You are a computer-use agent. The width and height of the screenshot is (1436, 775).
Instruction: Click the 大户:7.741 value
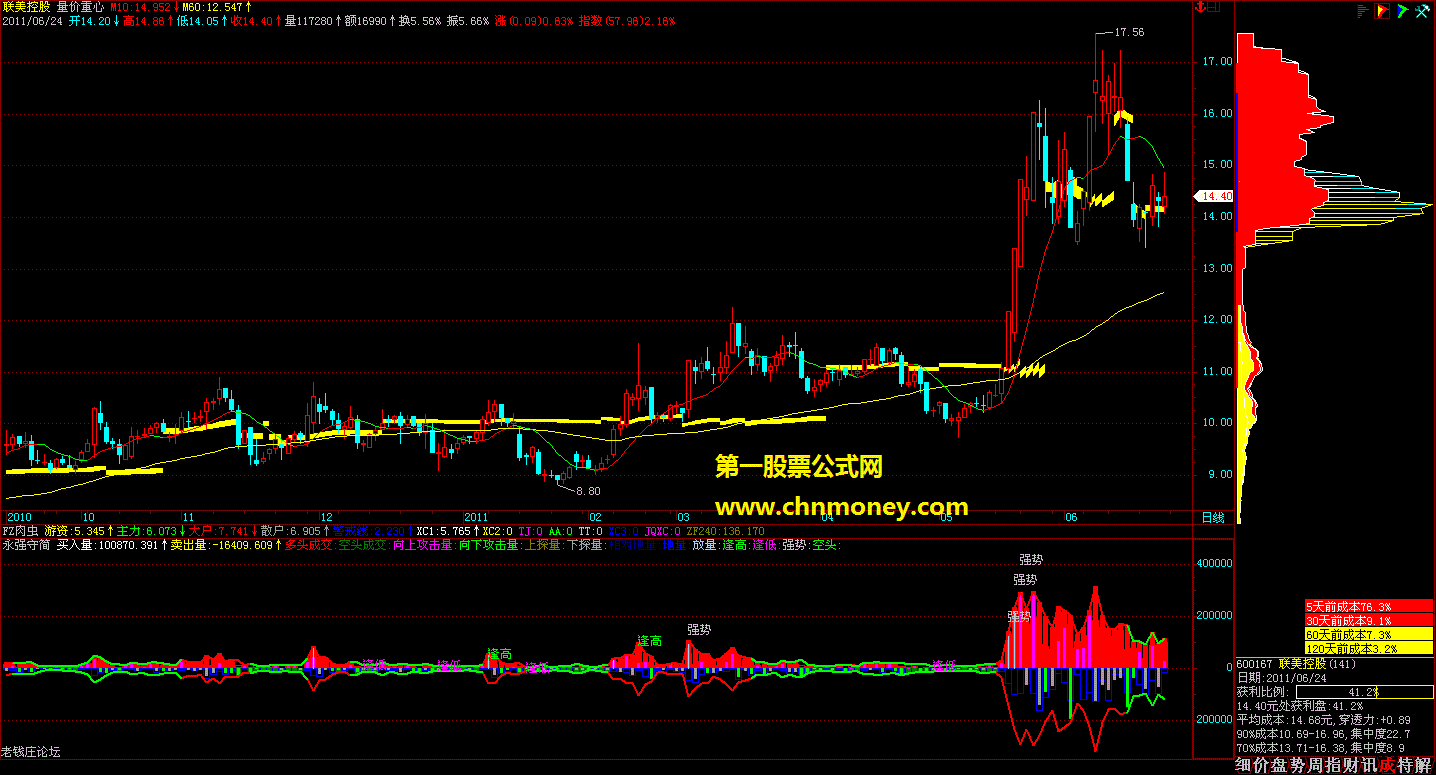click(218, 531)
